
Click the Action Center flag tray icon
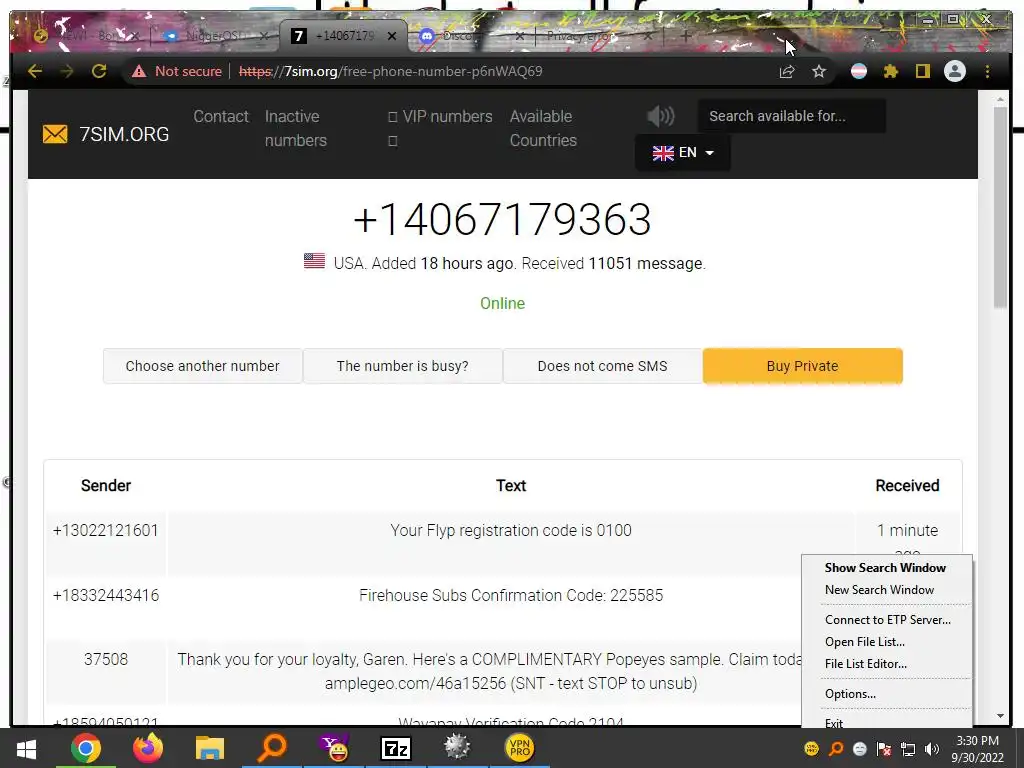click(884, 749)
